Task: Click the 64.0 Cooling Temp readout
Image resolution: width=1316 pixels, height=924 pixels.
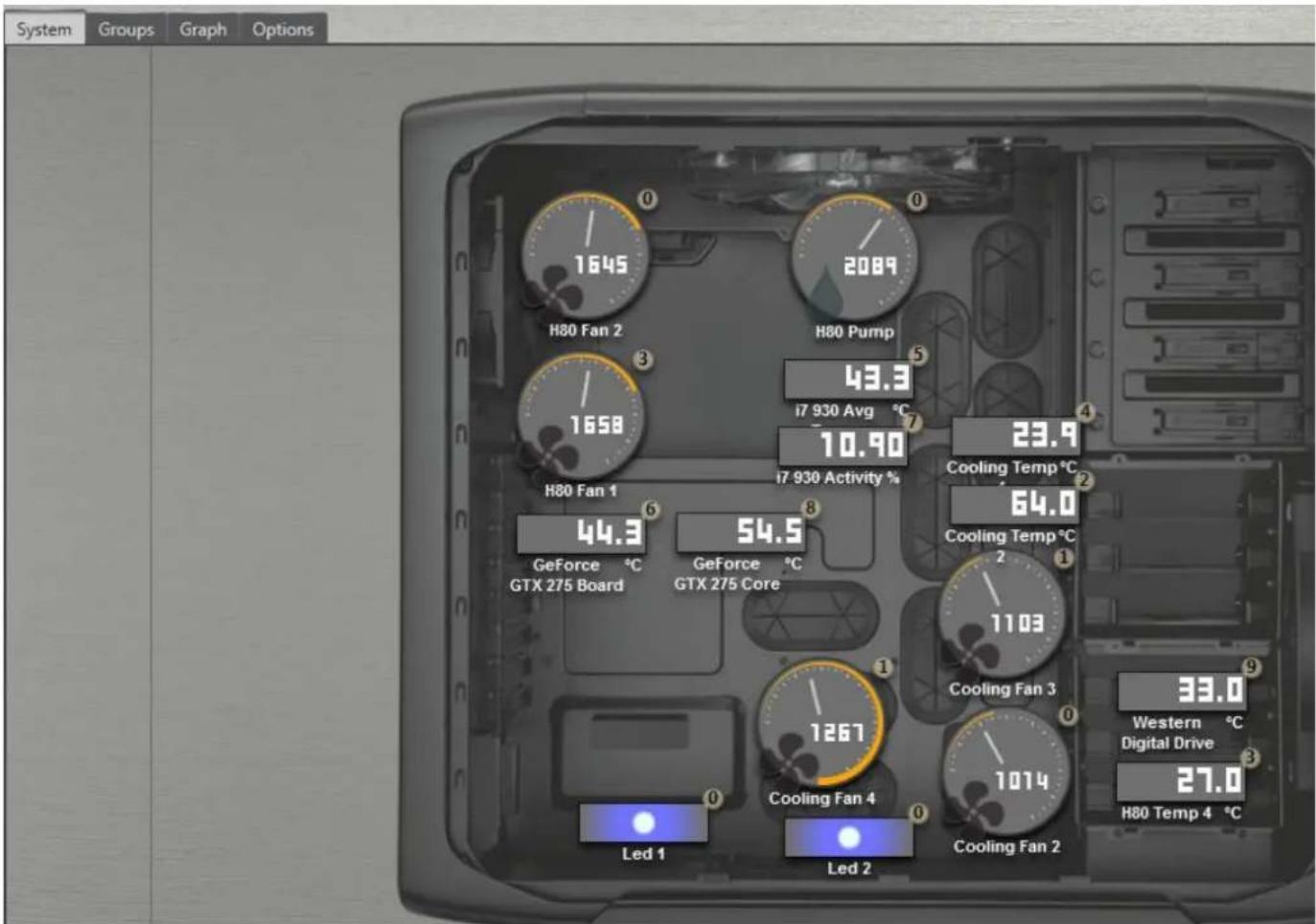Action: click(x=1014, y=504)
